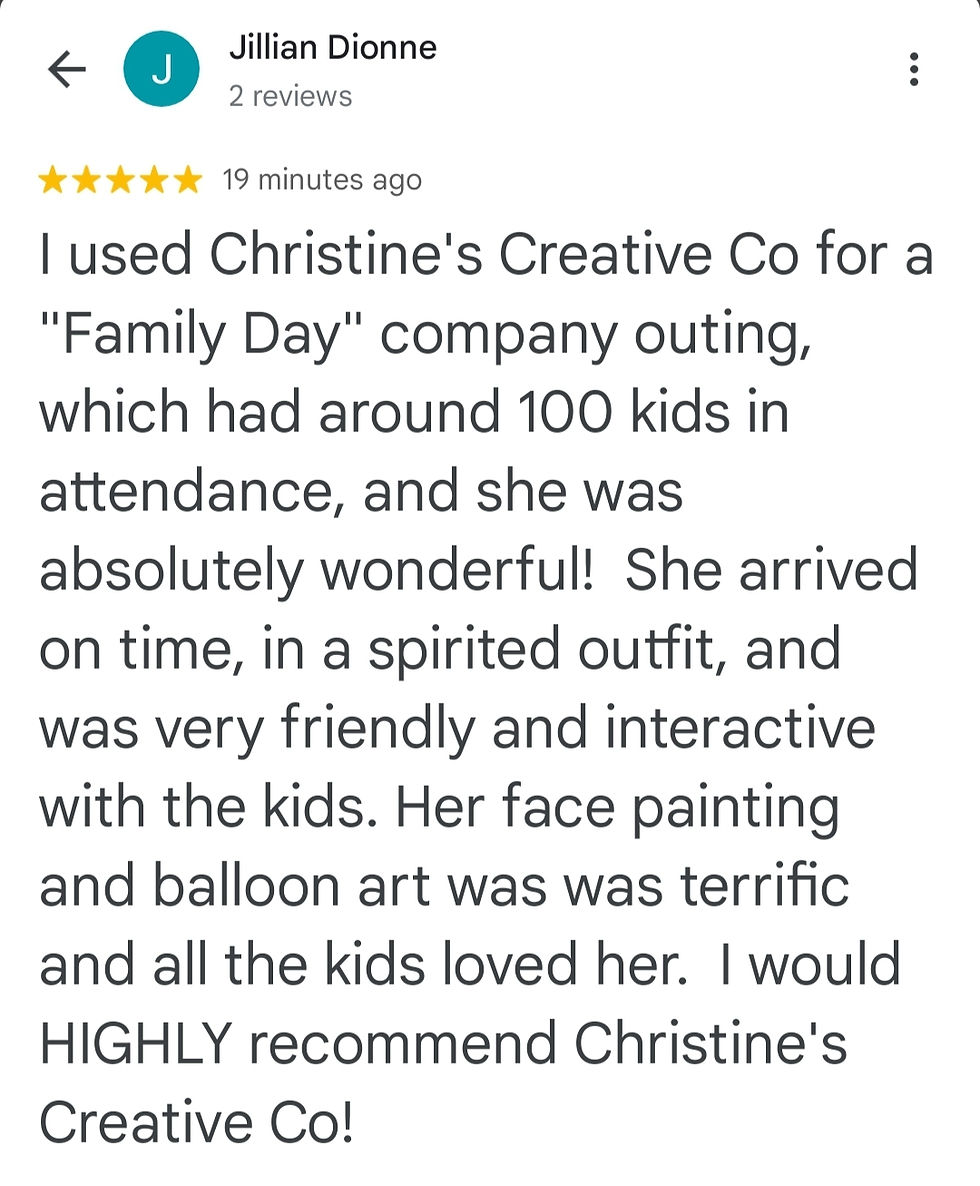This screenshot has height=1186, width=980.
Task: Click the "Family Day" quoted text
Action: click(200, 335)
